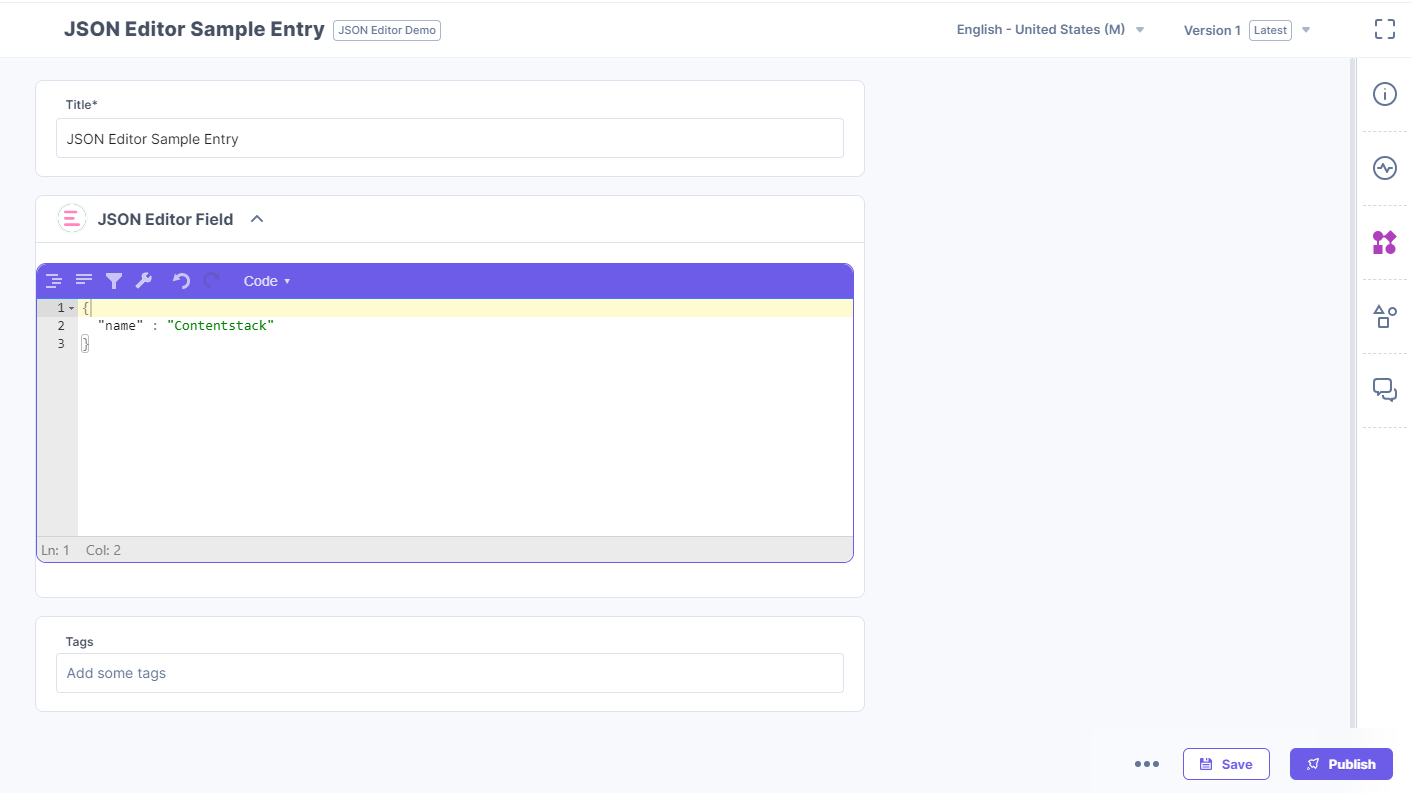
Task: Open the purple widgets icon in sidebar
Action: (1384, 242)
